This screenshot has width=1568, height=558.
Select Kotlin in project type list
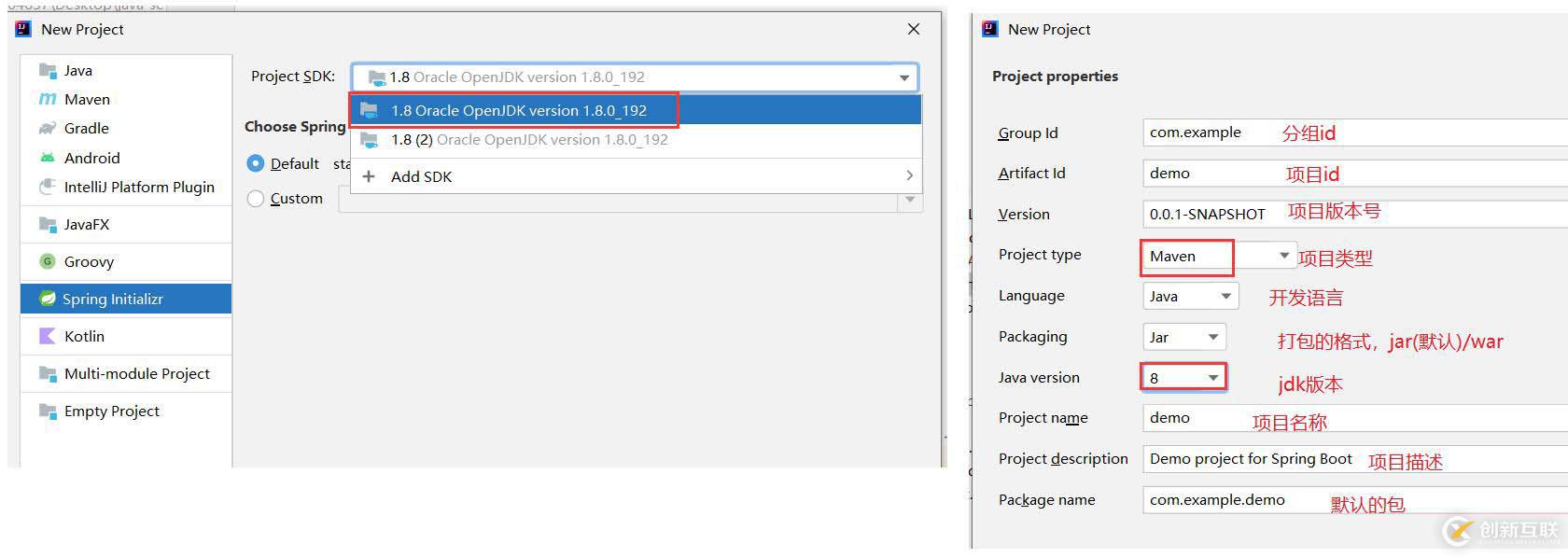point(126,336)
